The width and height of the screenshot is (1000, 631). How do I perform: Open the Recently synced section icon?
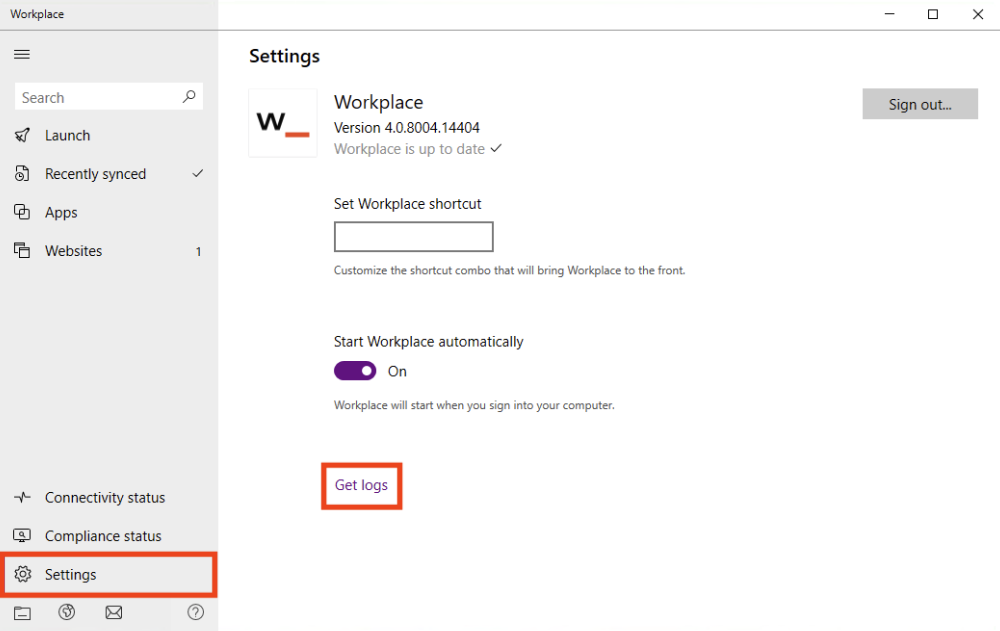22,173
